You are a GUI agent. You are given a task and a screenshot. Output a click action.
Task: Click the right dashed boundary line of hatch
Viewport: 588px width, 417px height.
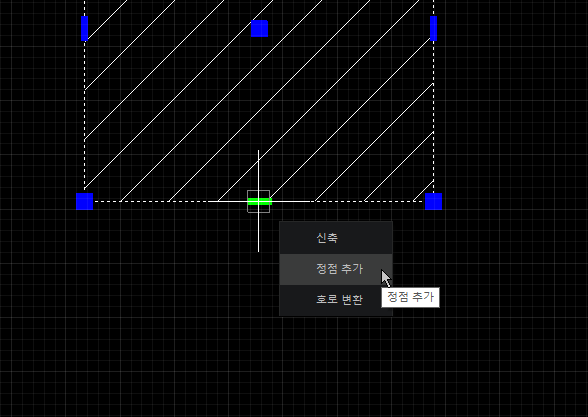point(434,112)
